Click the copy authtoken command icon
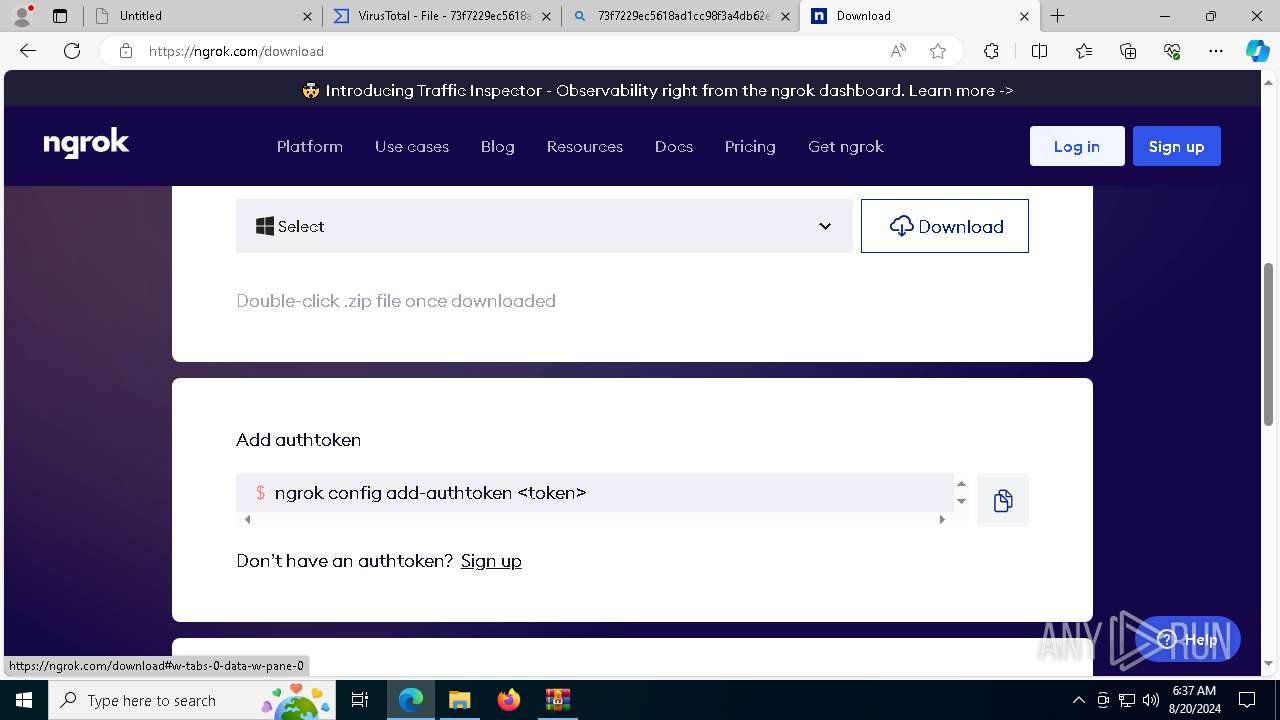Image resolution: width=1280 pixels, height=720 pixels. point(1003,500)
